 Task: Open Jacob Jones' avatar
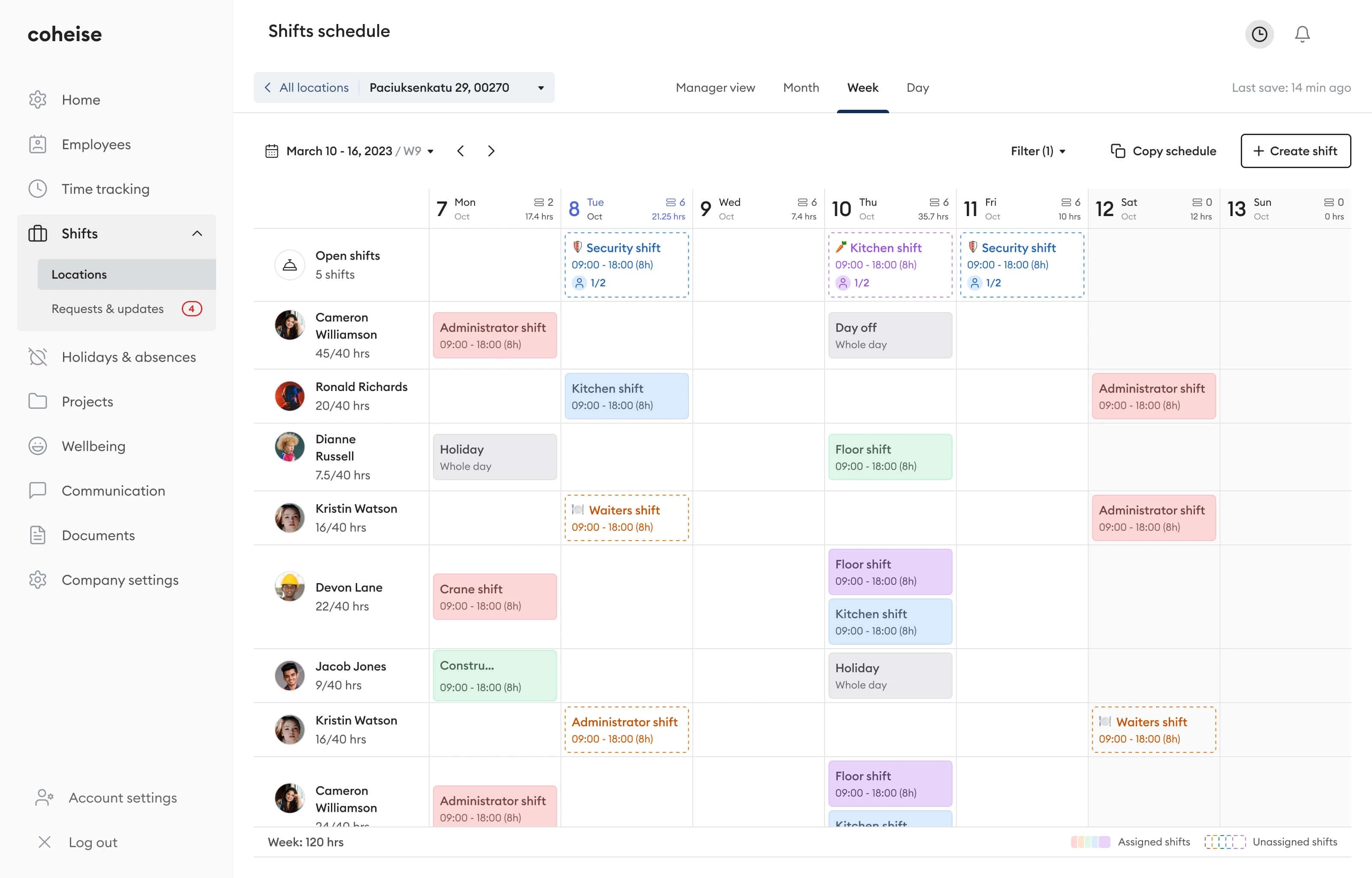[x=289, y=676]
